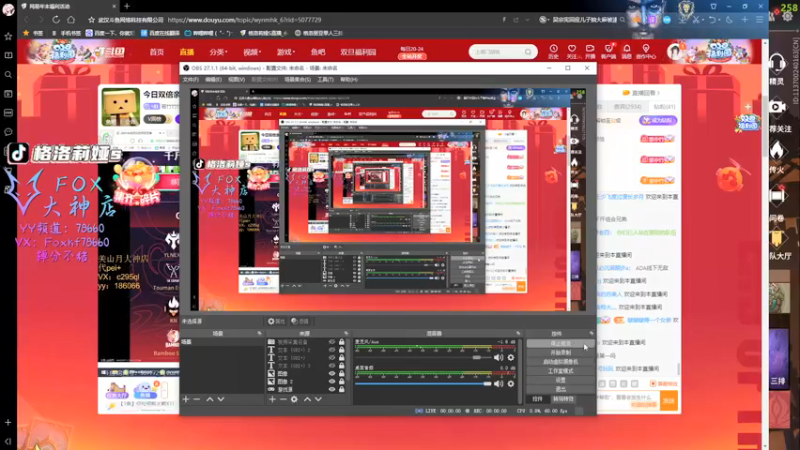Click the browser back arrow
The width and height of the screenshot is (800, 450).
point(27,20)
